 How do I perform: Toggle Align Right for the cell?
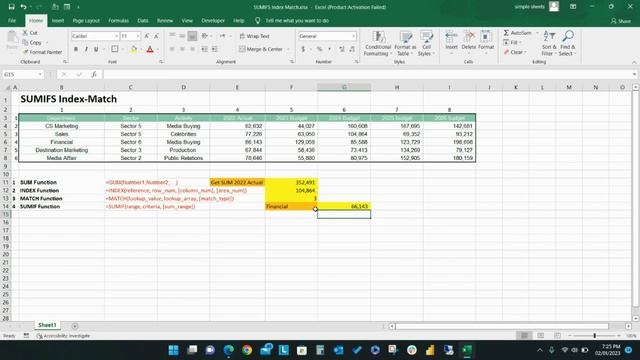(192, 49)
